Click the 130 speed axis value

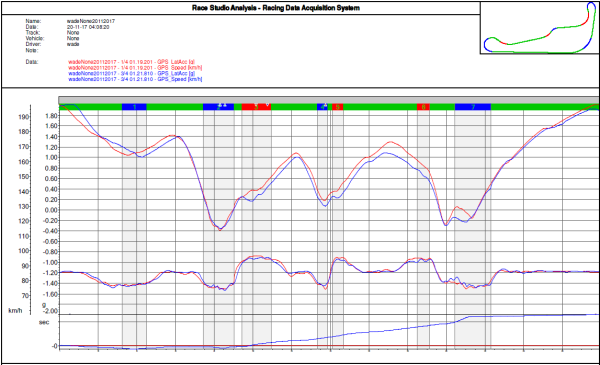(24, 206)
